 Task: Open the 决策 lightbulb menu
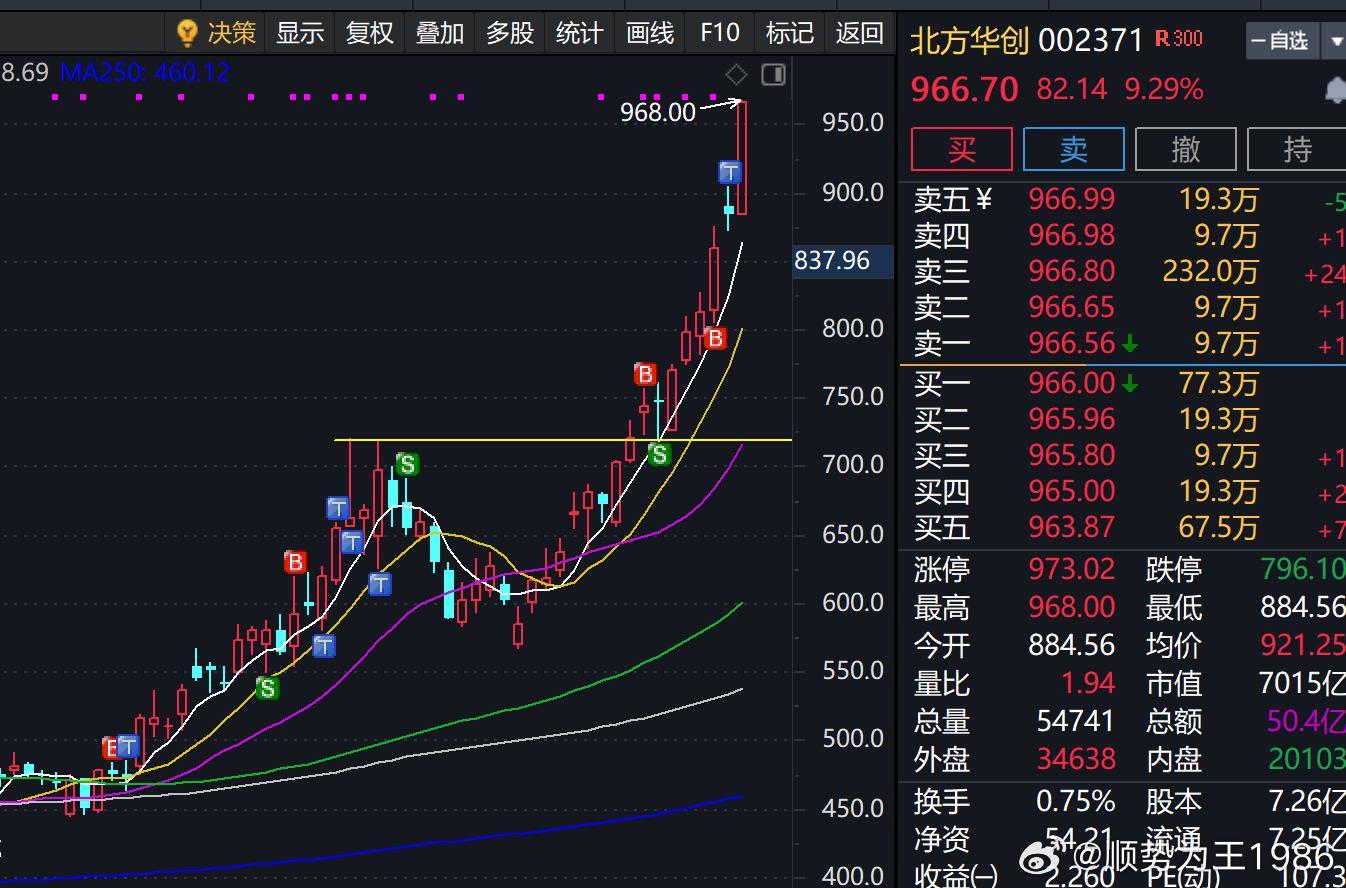(216, 33)
